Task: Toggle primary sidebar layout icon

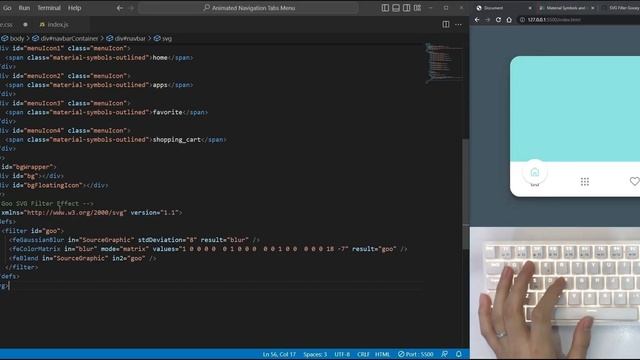Action: tap(385, 8)
